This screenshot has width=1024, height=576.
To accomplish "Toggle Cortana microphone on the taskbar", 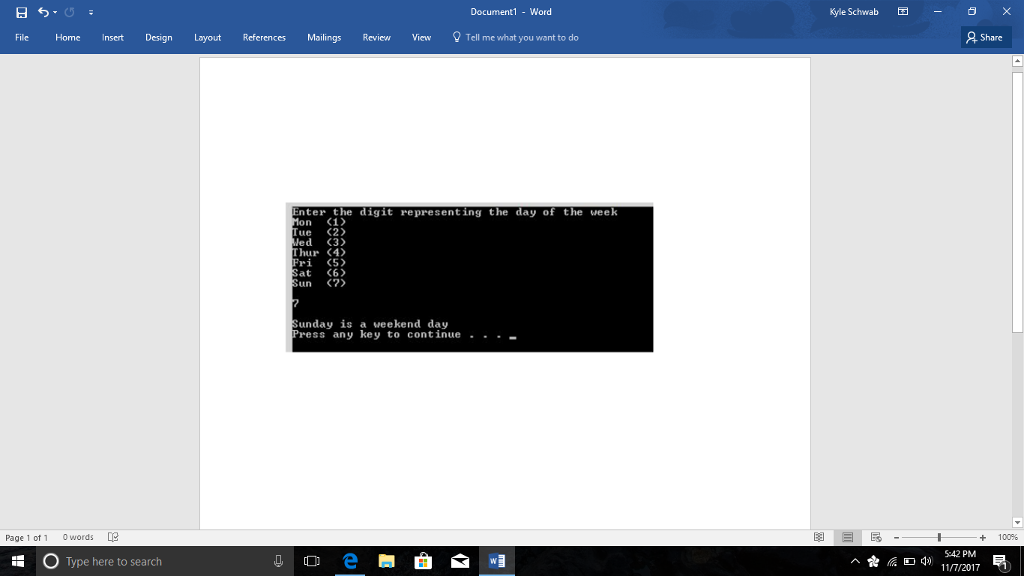I will click(x=276, y=561).
